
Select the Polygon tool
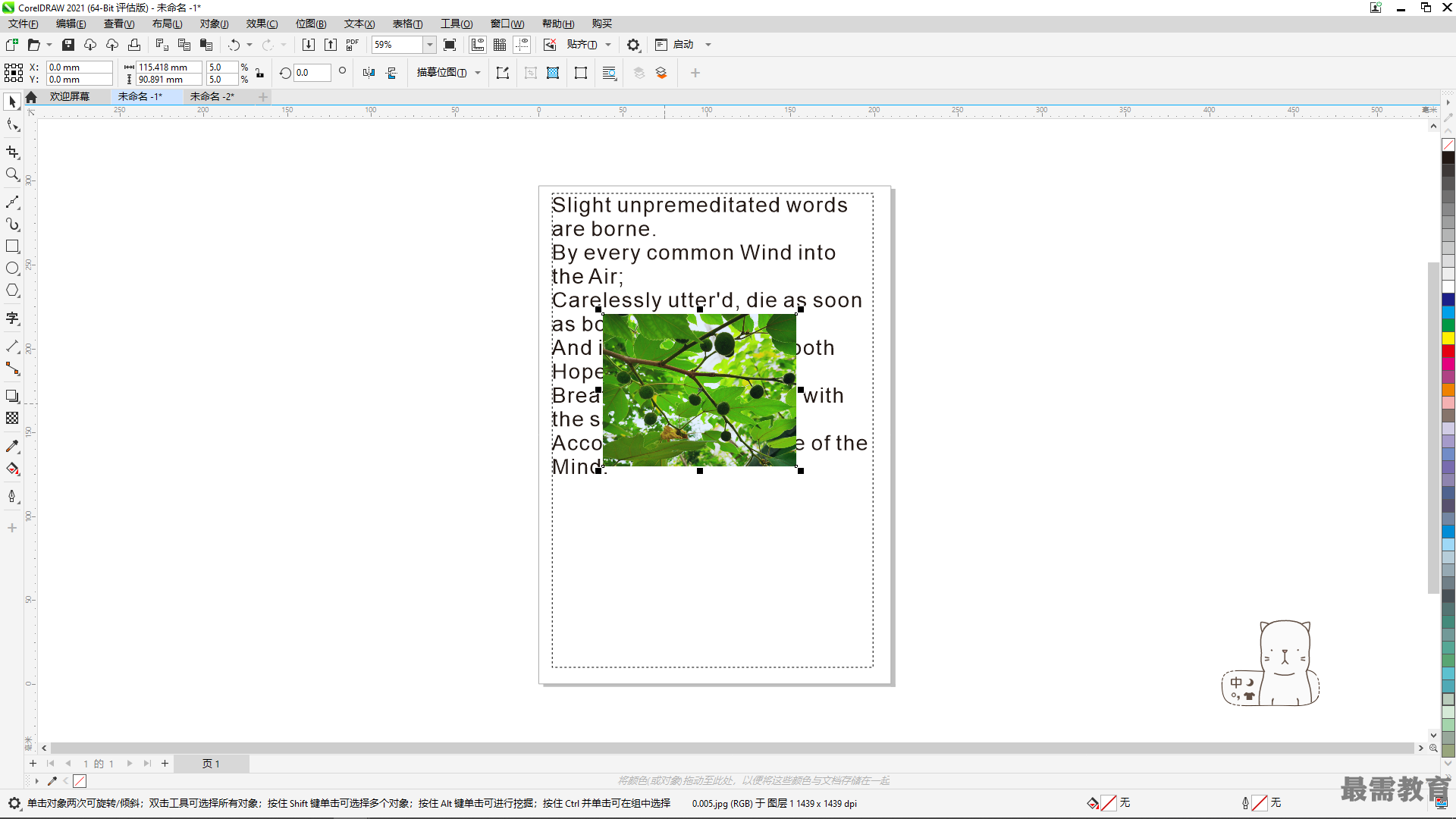point(12,290)
